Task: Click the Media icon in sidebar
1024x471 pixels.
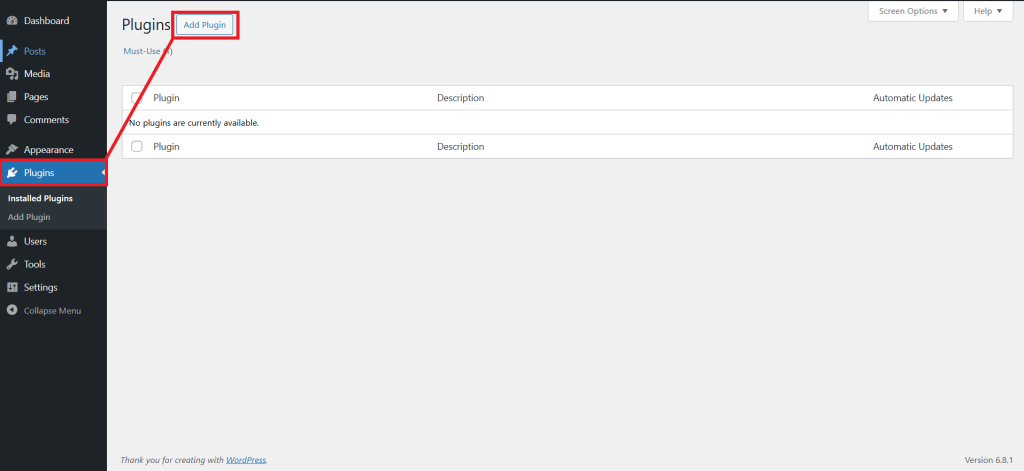Action: point(12,74)
